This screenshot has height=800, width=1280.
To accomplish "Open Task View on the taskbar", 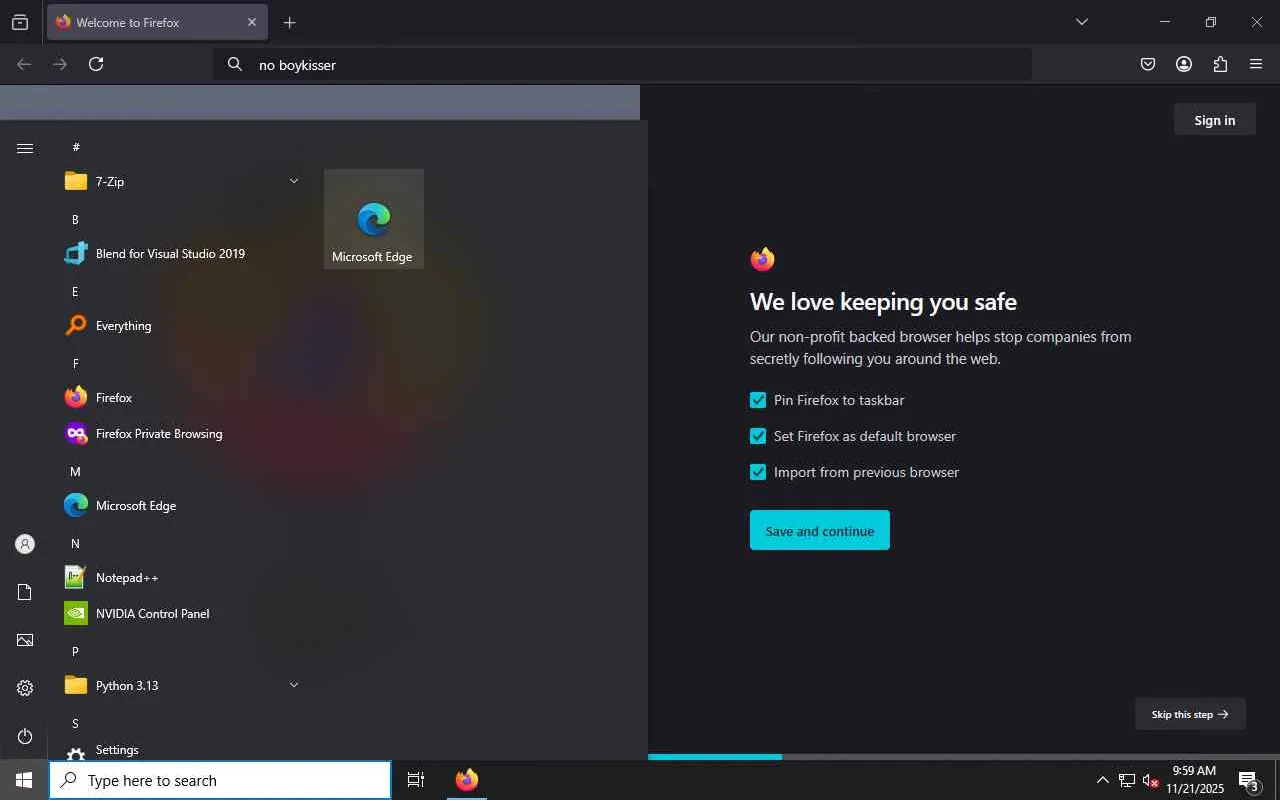I will 416,780.
